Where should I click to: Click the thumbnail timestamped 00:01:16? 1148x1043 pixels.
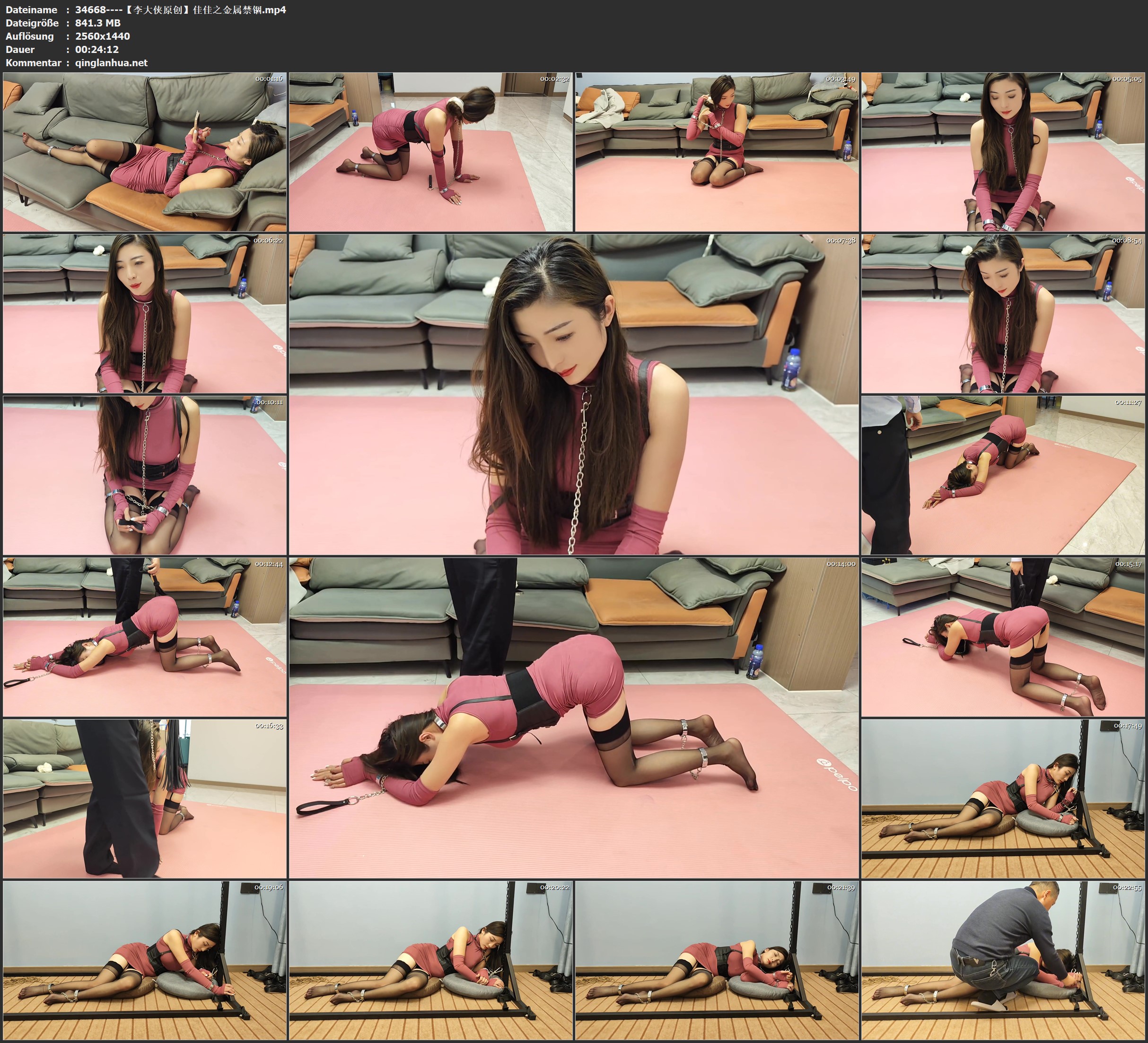point(145,151)
